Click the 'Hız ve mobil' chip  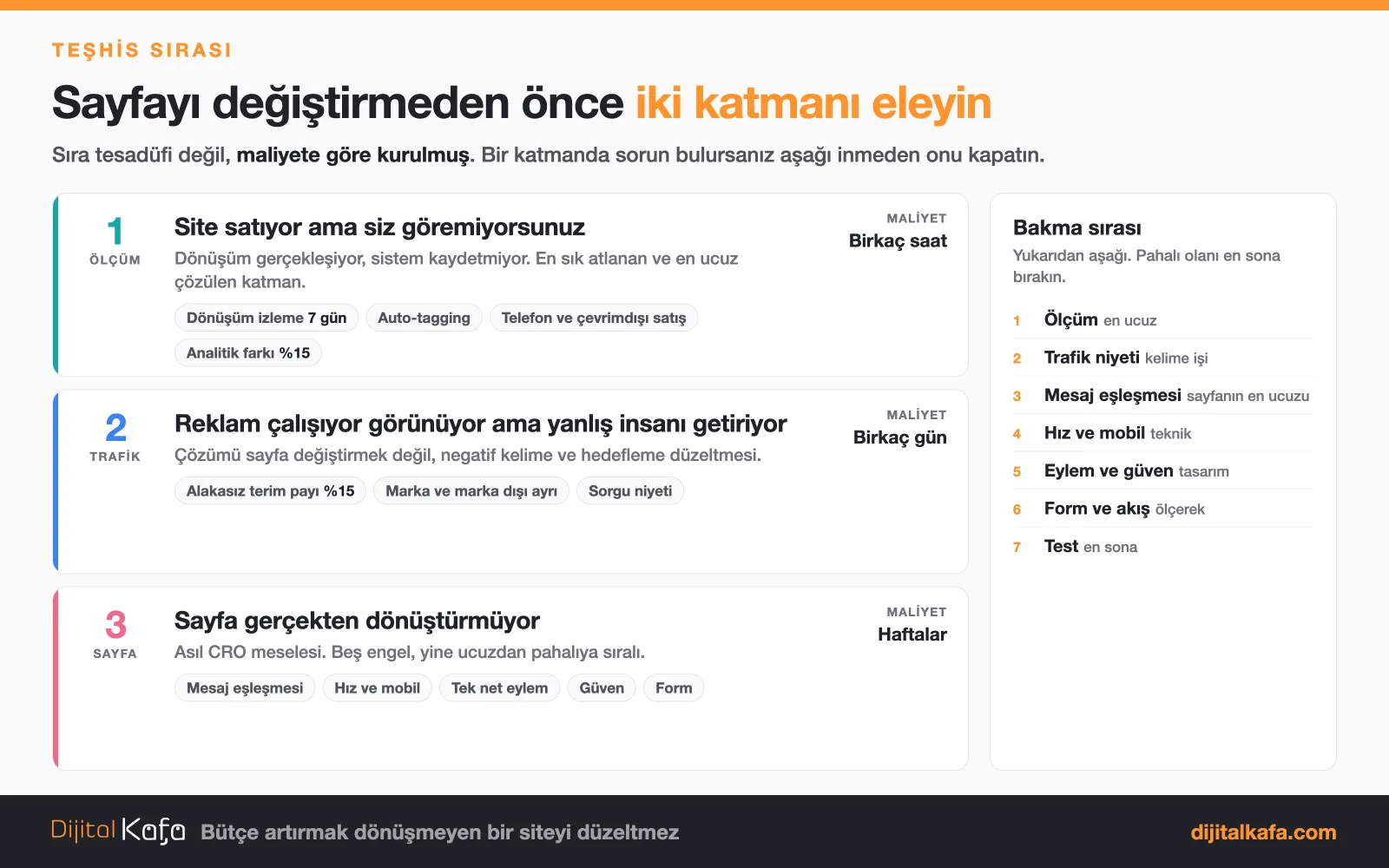click(x=377, y=687)
